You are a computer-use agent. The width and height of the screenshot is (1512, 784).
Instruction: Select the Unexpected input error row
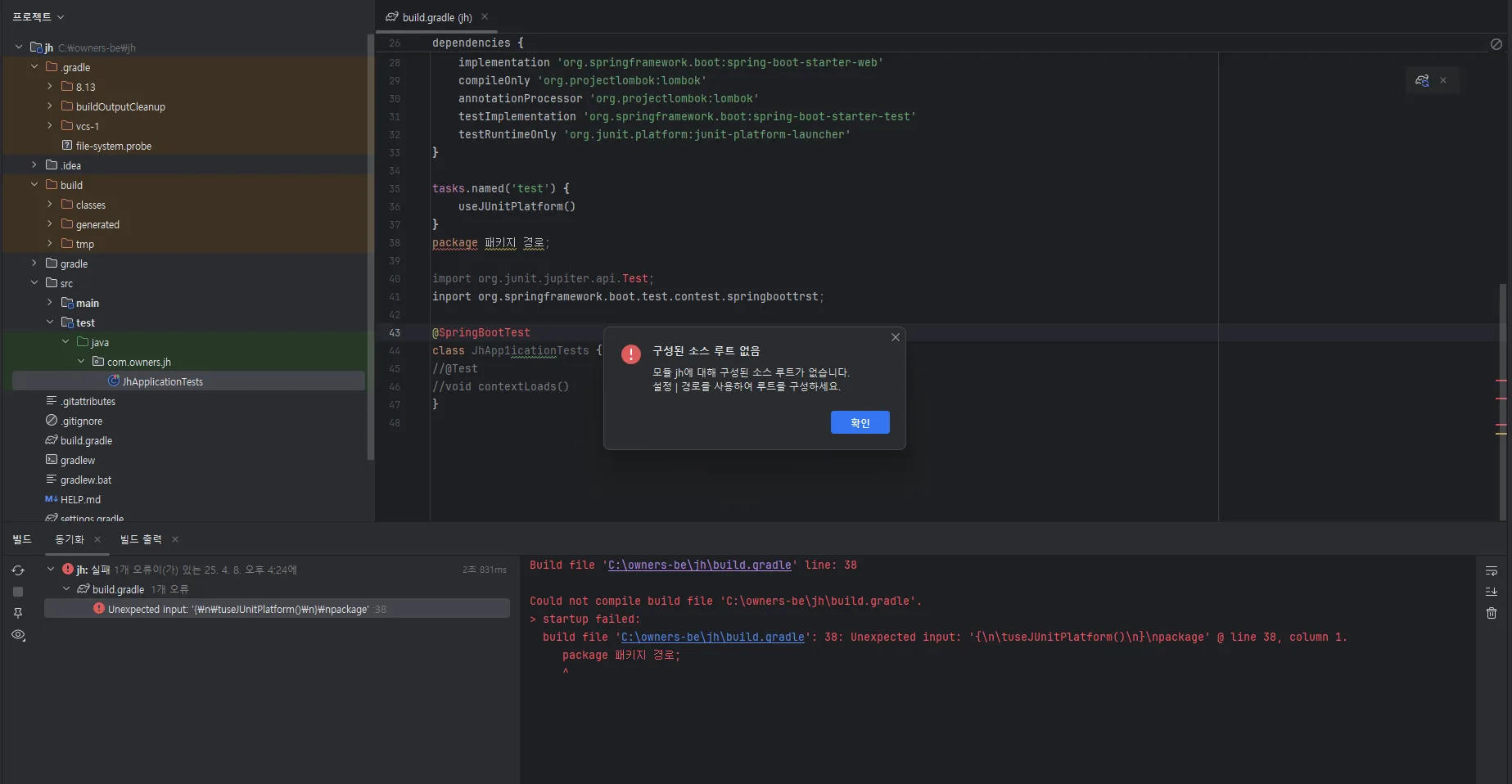[x=277, y=609]
